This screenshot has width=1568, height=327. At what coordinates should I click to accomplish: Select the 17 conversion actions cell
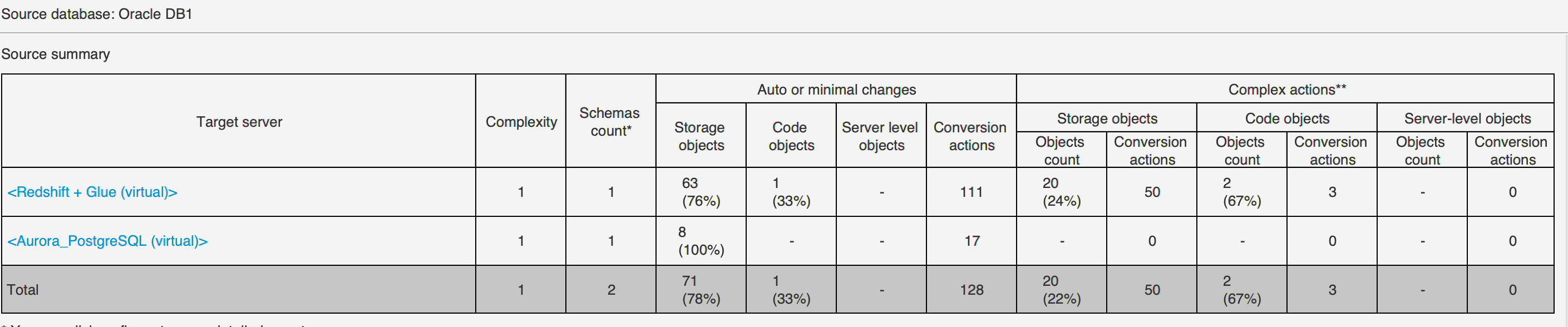pos(972,241)
